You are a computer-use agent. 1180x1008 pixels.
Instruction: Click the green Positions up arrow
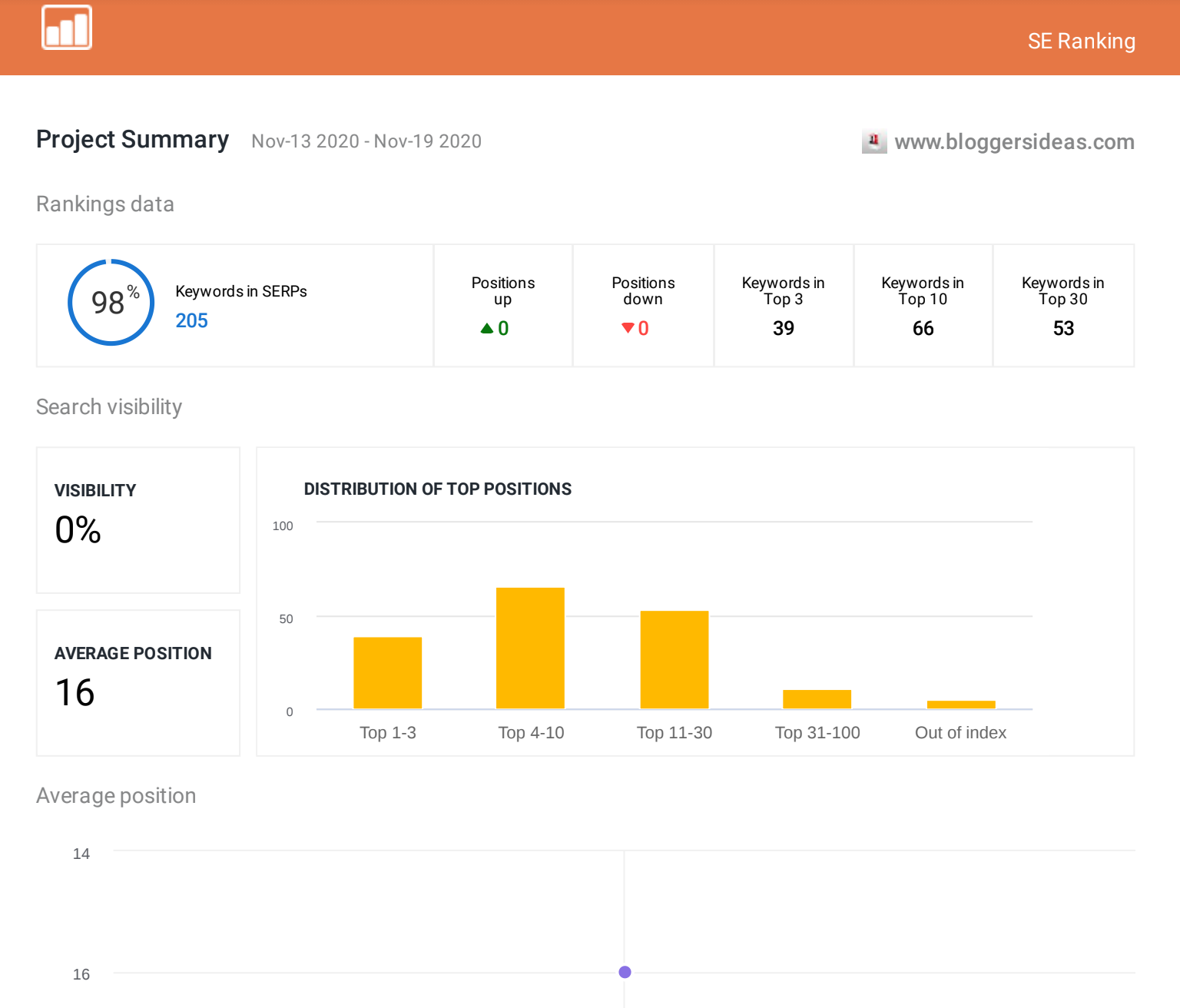click(486, 329)
